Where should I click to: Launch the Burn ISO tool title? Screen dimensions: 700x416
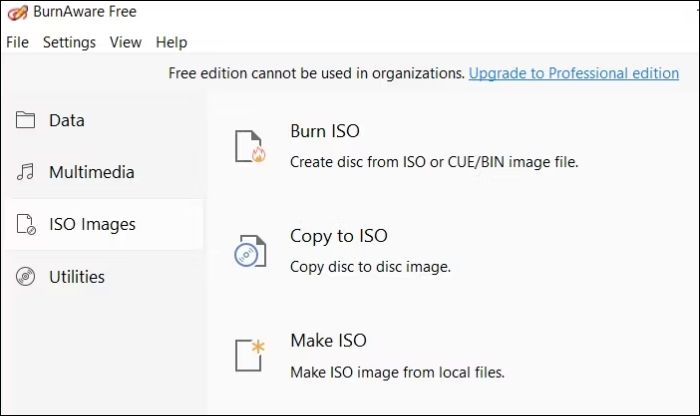pos(324,131)
